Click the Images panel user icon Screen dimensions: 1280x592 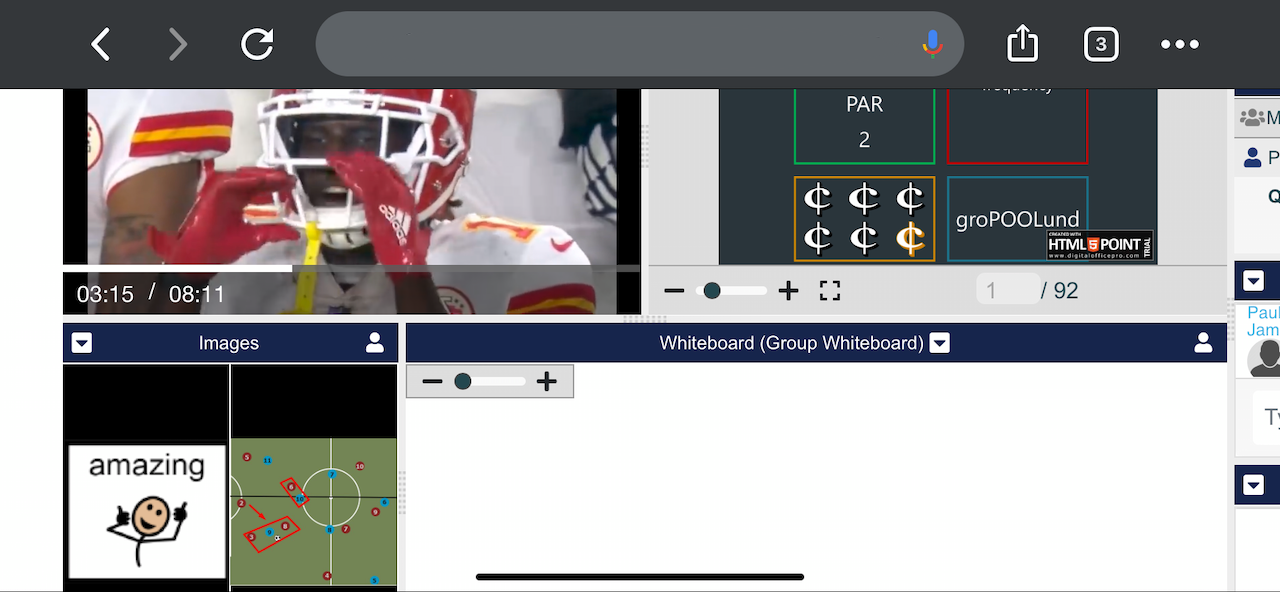click(375, 343)
